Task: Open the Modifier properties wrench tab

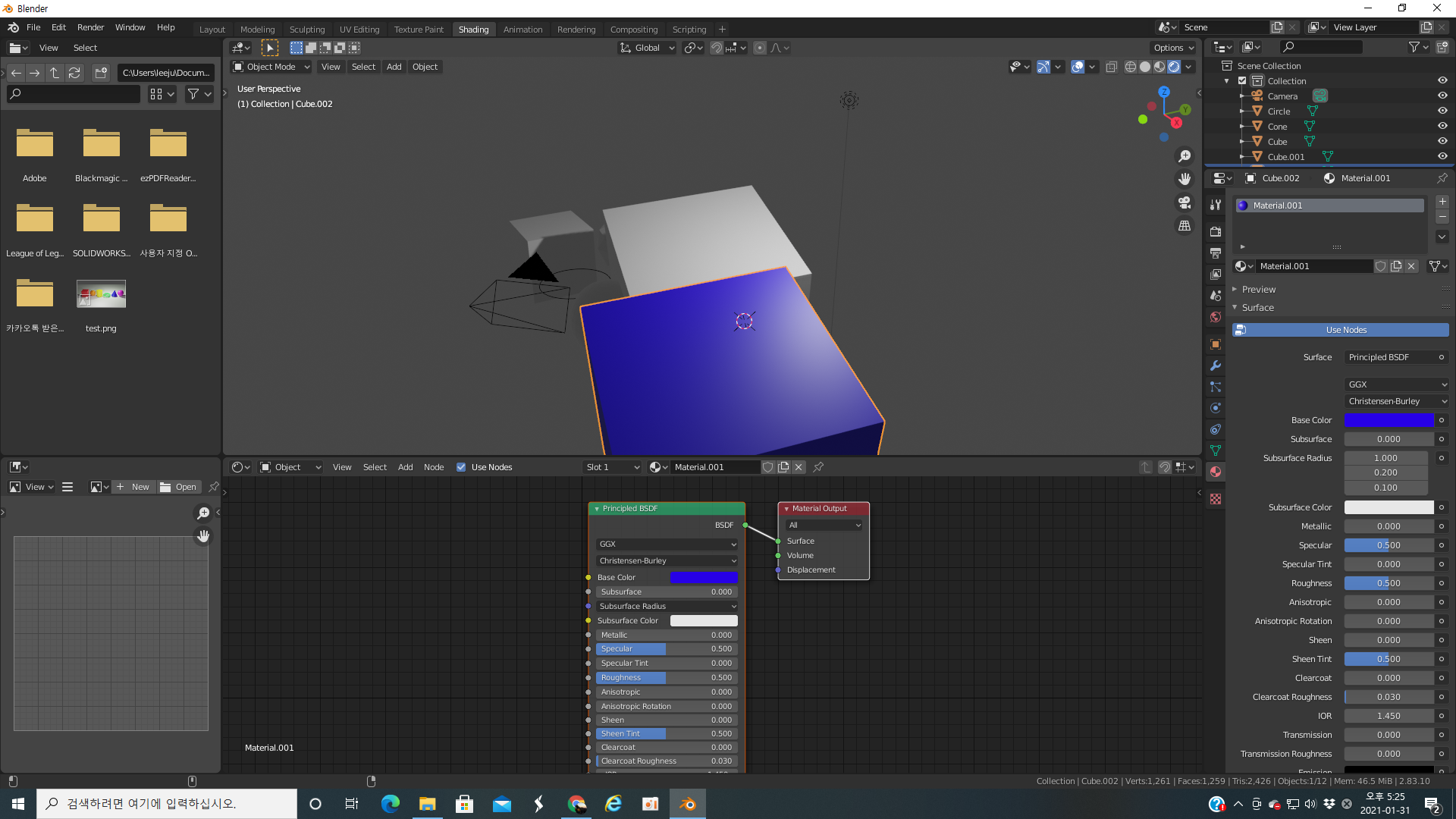Action: (x=1216, y=366)
